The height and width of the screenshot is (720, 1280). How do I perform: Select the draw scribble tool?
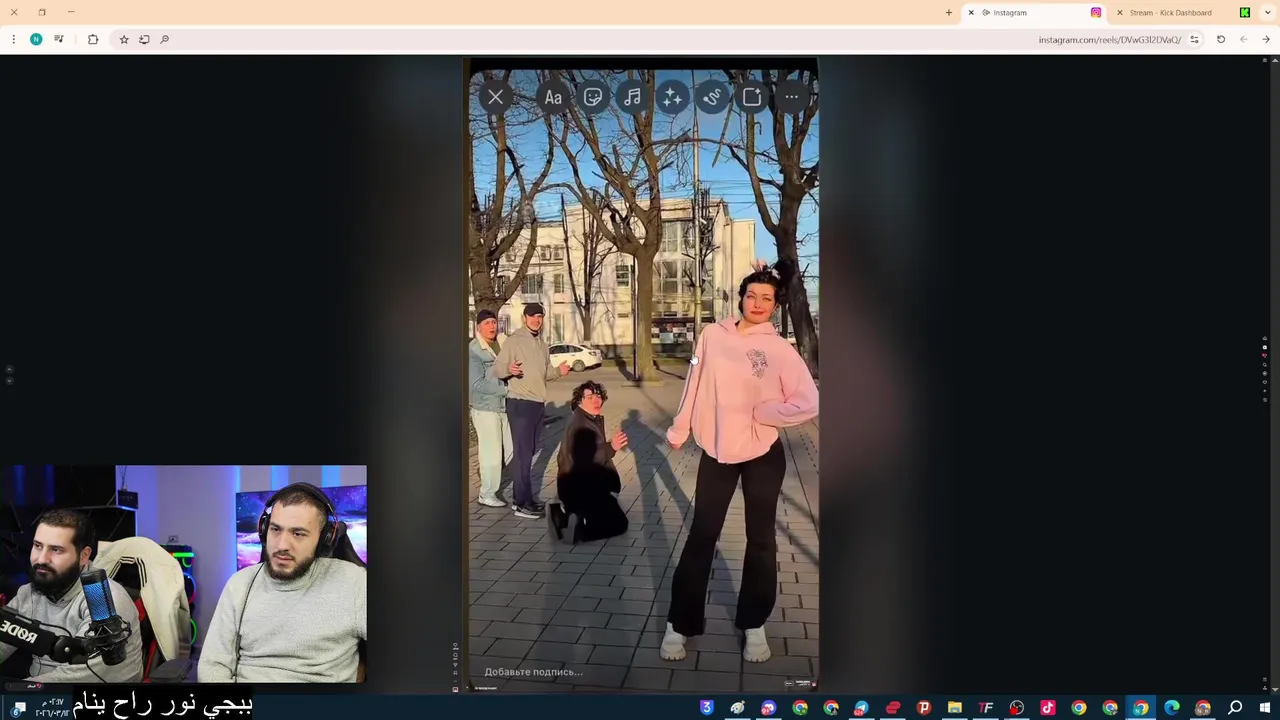pyautogui.click(x=712, y=97)
